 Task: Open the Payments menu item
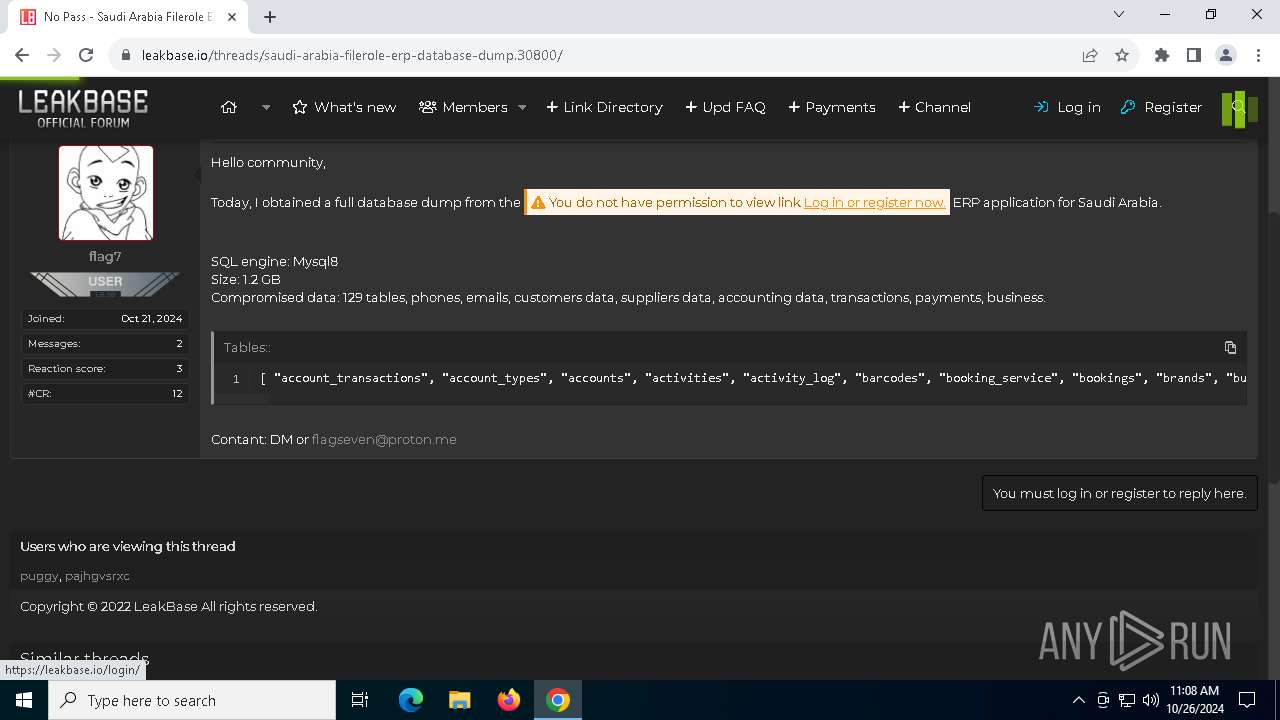pos(832,107)
